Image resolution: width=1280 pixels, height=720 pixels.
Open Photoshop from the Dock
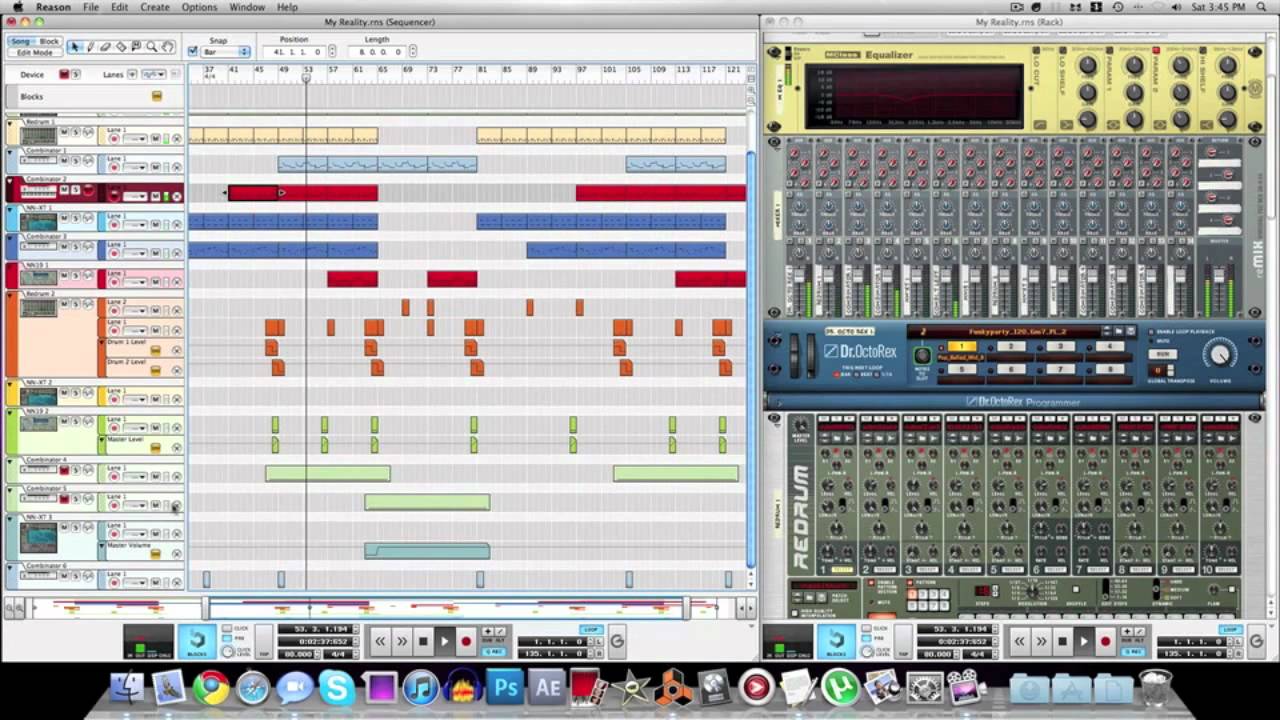507,688
